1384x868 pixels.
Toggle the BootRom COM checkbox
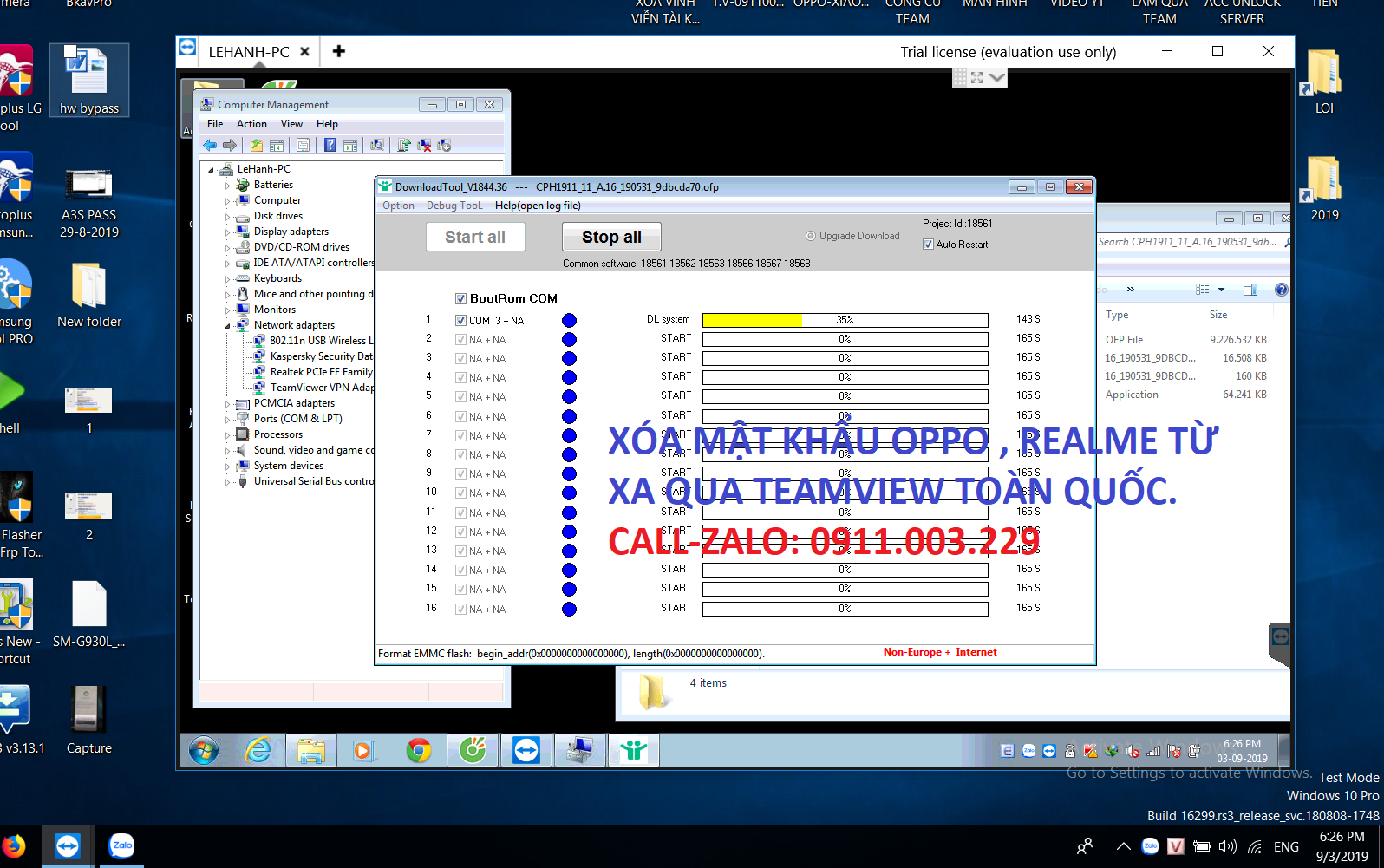461,298
